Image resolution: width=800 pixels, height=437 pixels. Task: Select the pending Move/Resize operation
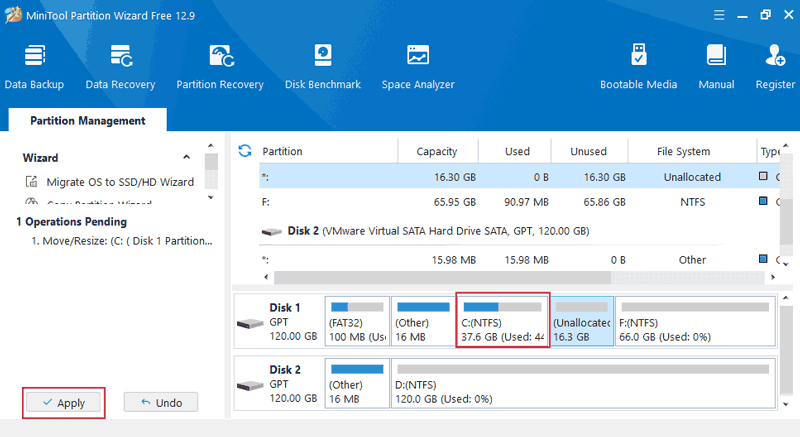[x=122, y=241]
